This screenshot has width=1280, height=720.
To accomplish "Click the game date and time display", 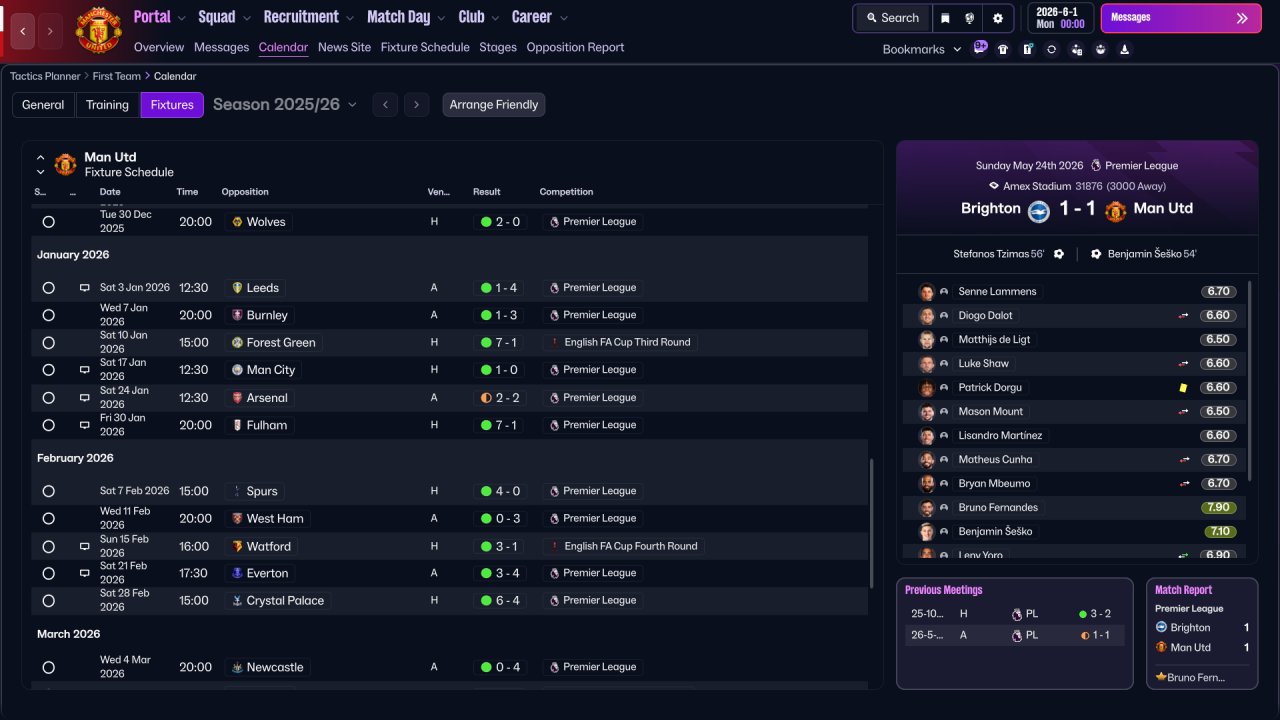I will 1061,18.
